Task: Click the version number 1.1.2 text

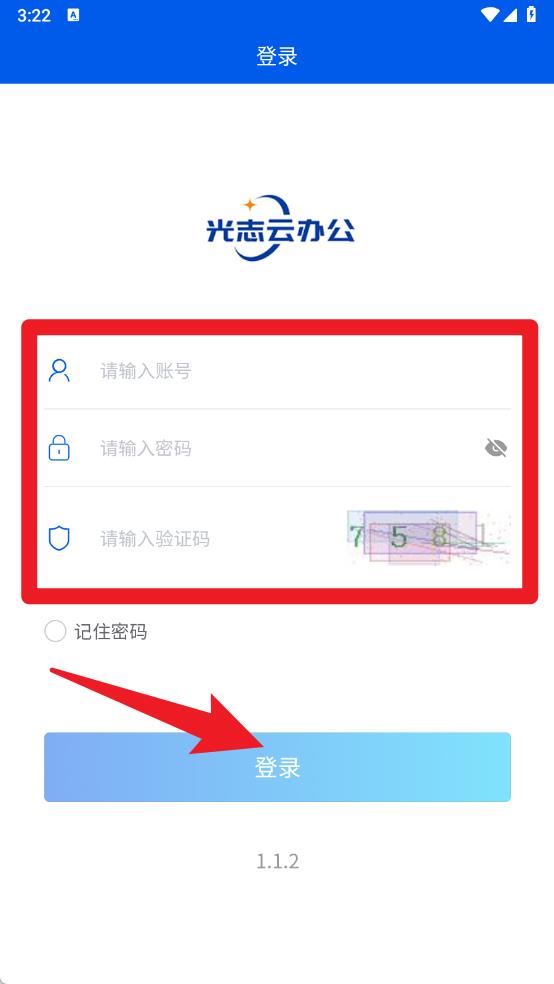Action: coord(277,861)
